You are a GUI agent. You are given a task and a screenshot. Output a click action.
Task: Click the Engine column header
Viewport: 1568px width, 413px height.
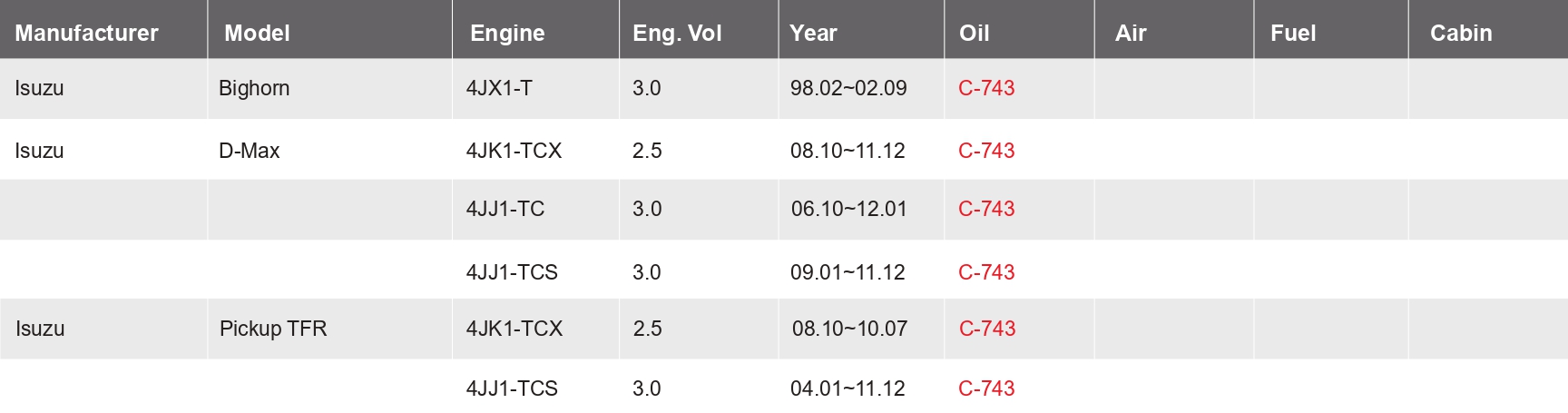click(x=507, y=33)
